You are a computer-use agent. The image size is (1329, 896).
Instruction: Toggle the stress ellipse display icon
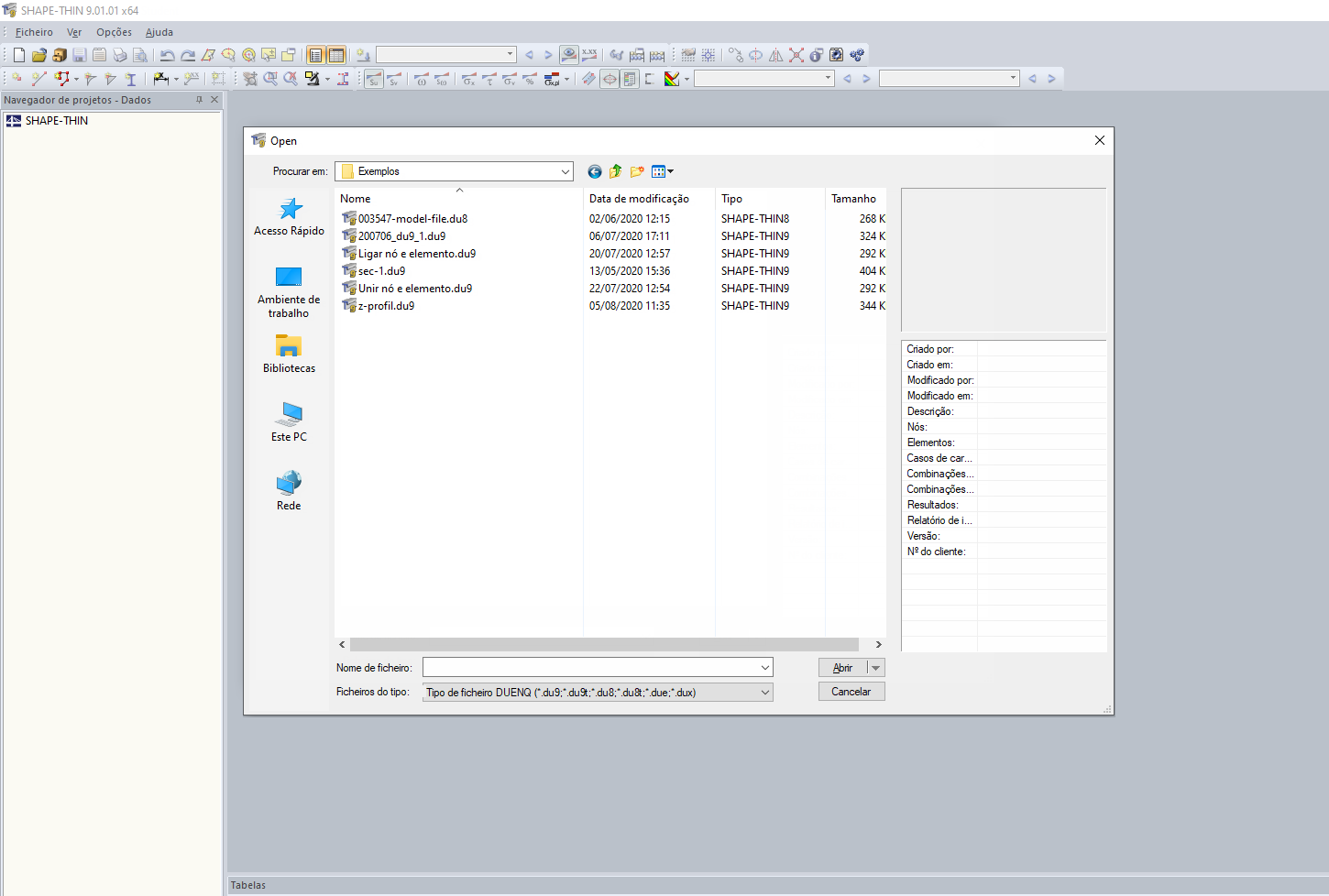click(x=610, y=79)
